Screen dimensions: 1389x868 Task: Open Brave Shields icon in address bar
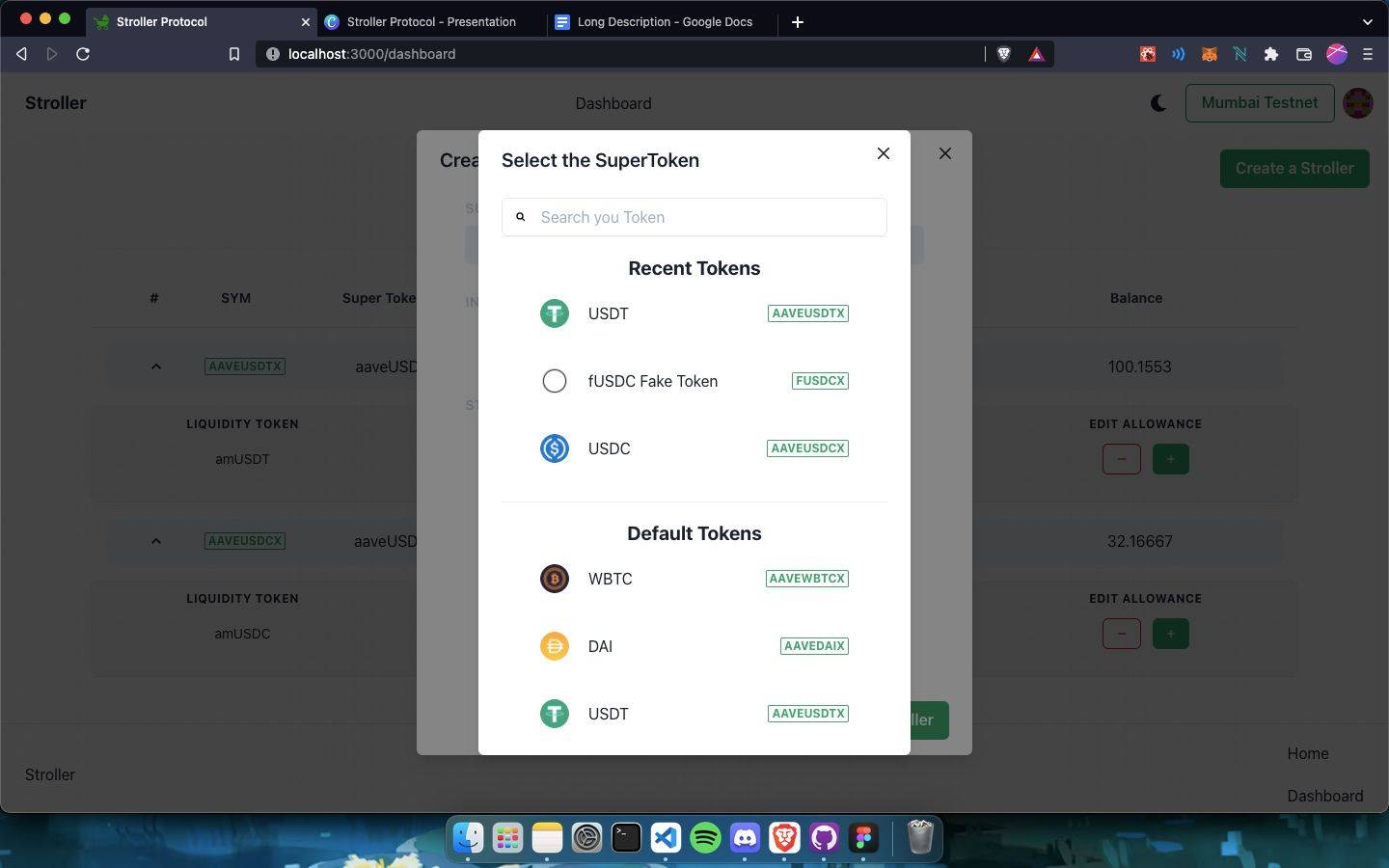click(x=1003, y=54)
